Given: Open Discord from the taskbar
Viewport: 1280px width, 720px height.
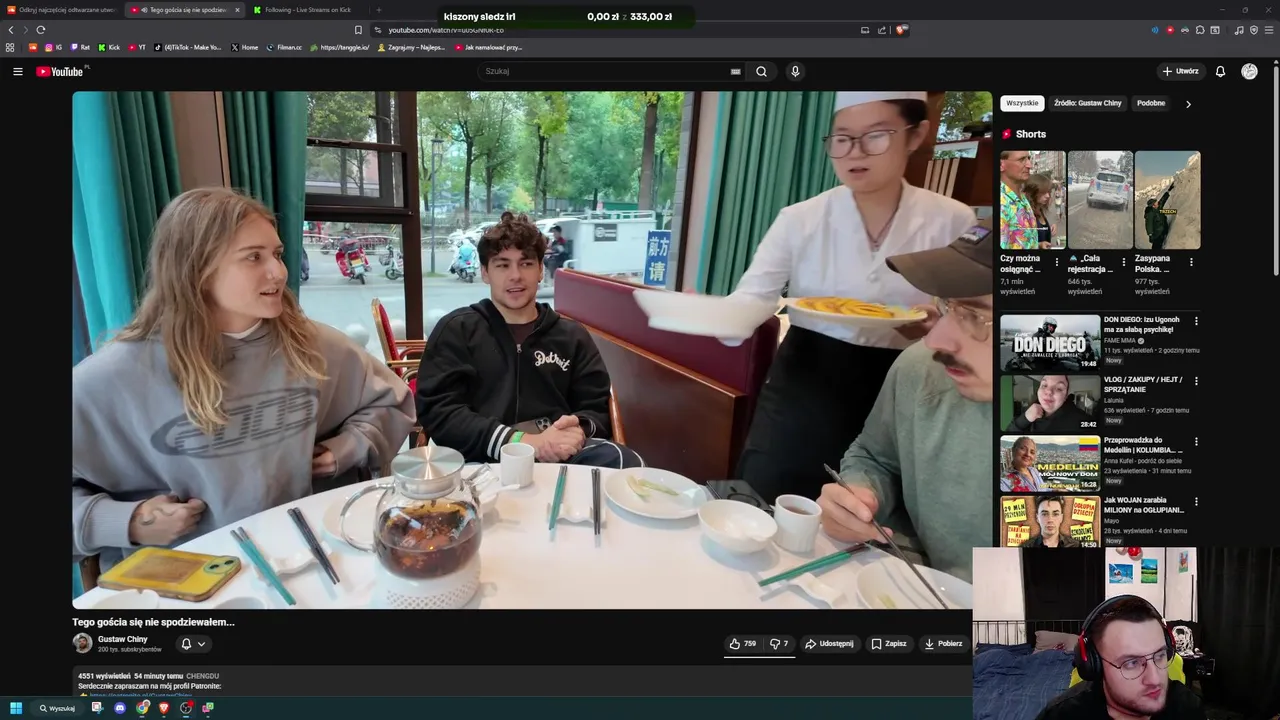Looking at the screenshot, I should coord(120,708).
